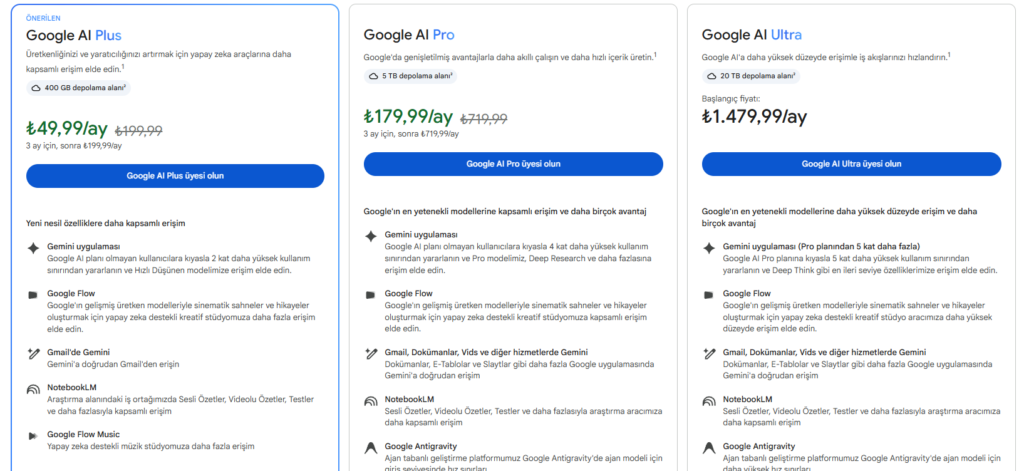Click the Google Flow icon in the Plus plan
This screenshot has height=471, width=1024.
point(33,295)
